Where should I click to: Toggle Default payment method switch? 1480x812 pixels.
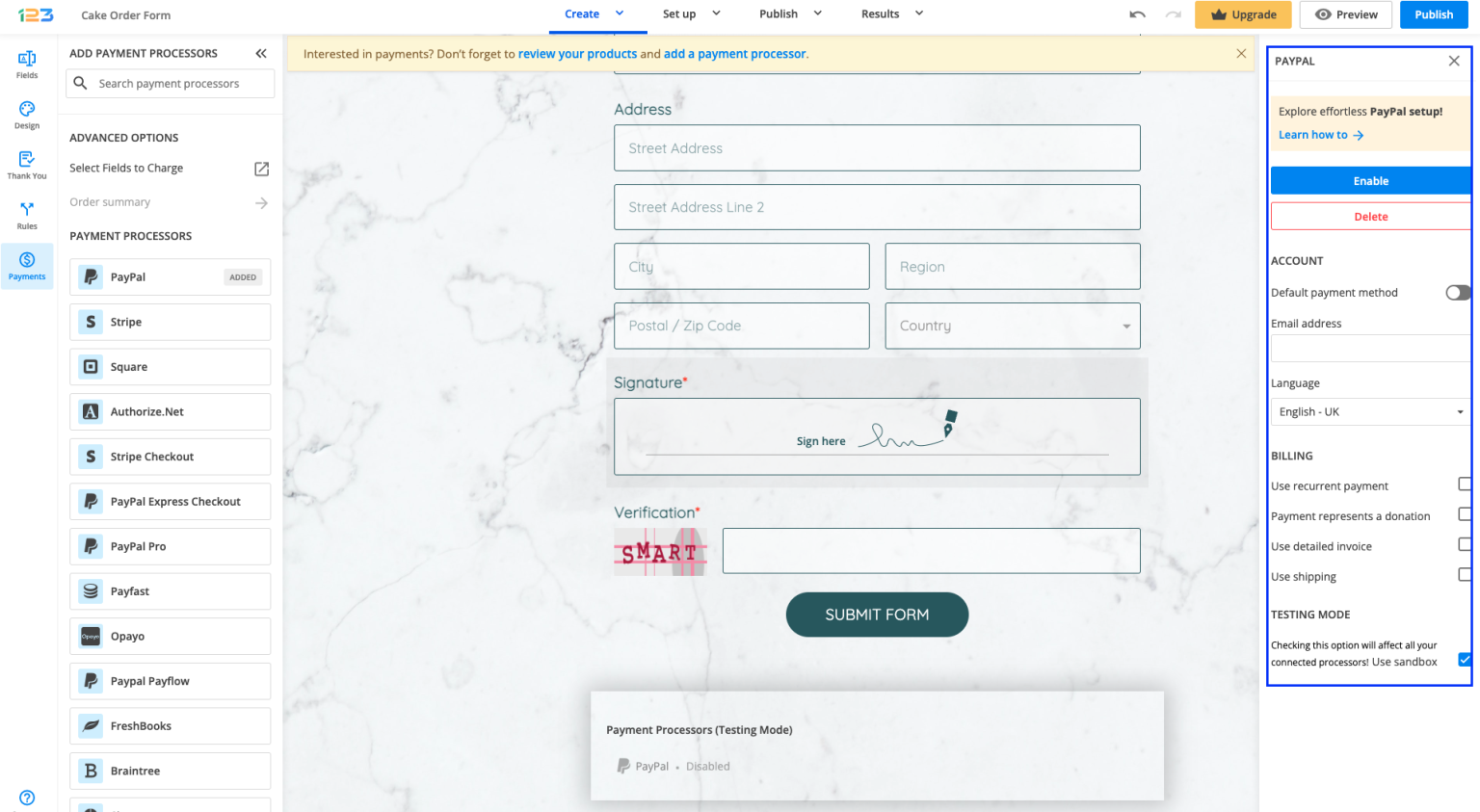[1458, 293]
